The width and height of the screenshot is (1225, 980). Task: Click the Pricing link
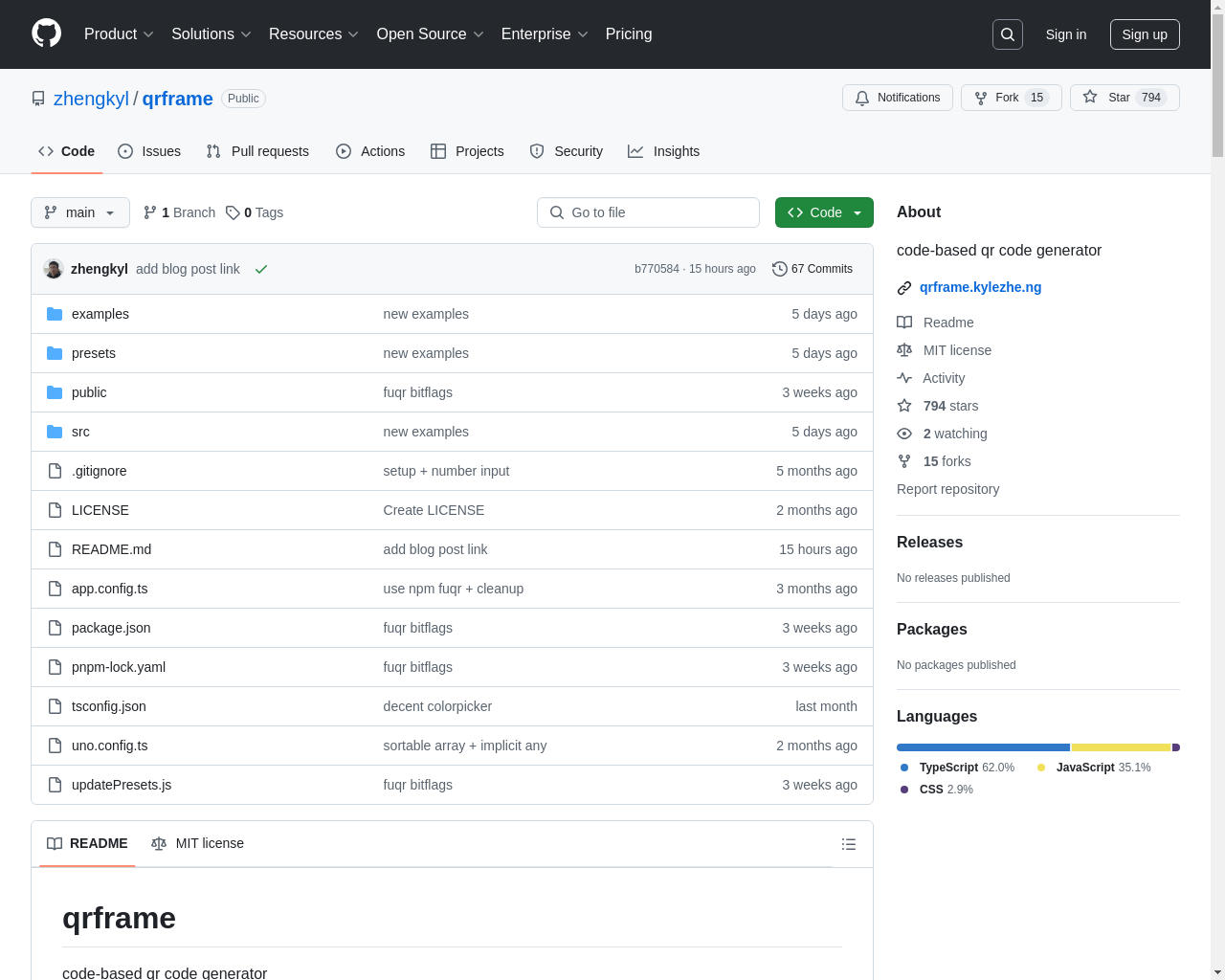(629, 34)
